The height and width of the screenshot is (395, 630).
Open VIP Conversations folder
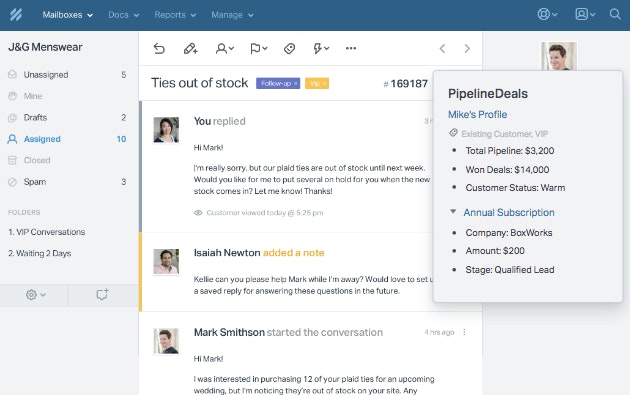[x=47, y=232]
